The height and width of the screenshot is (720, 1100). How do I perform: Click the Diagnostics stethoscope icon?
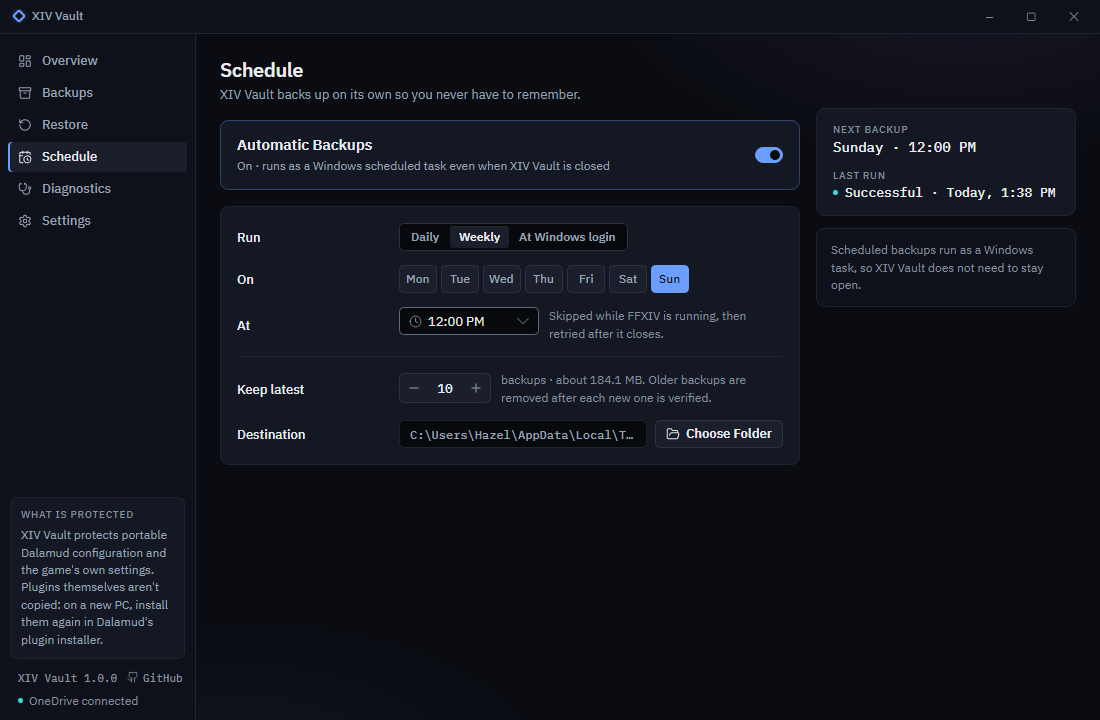[25, 189]
